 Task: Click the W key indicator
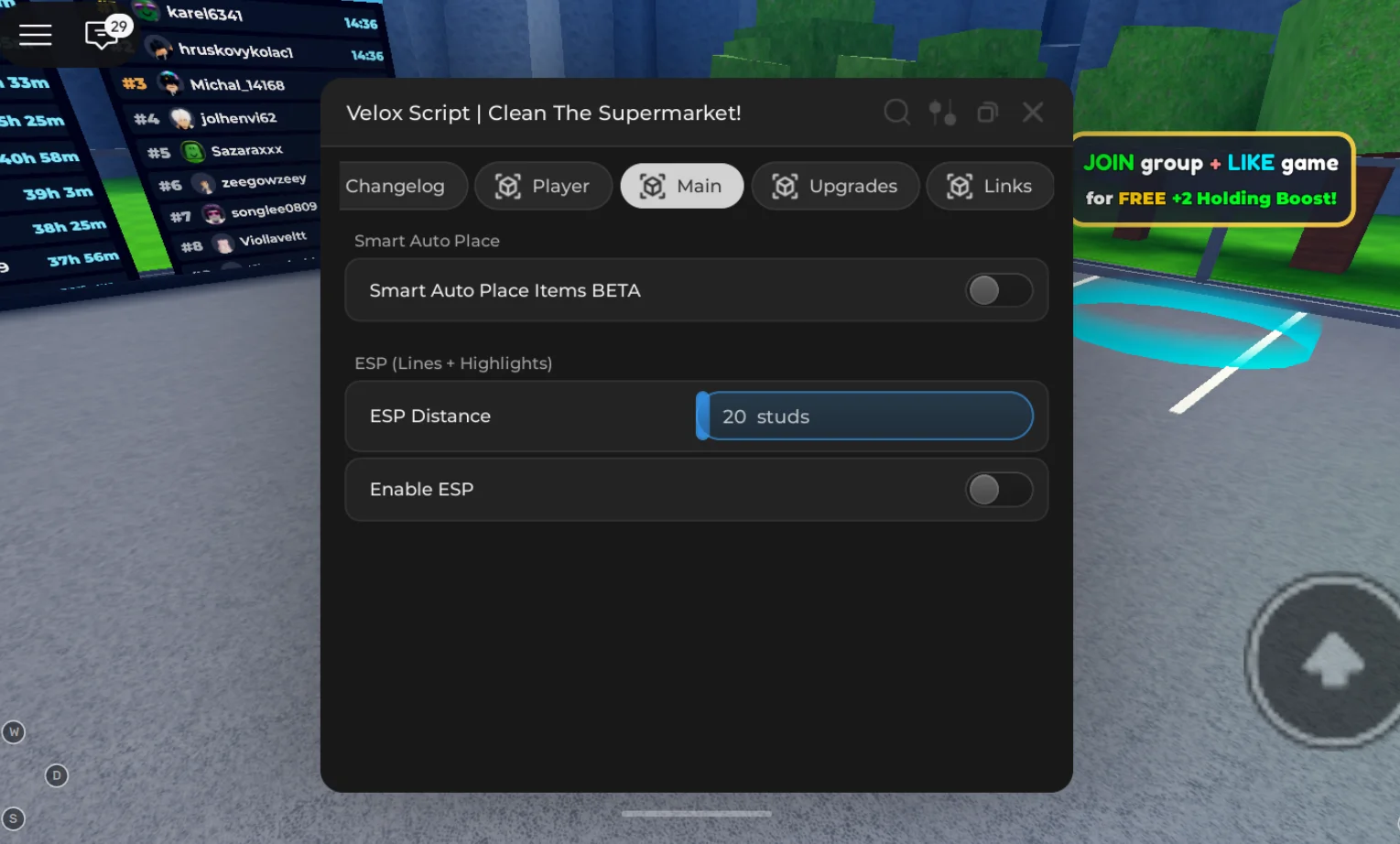pyautogui.click(x=14, y=731)
